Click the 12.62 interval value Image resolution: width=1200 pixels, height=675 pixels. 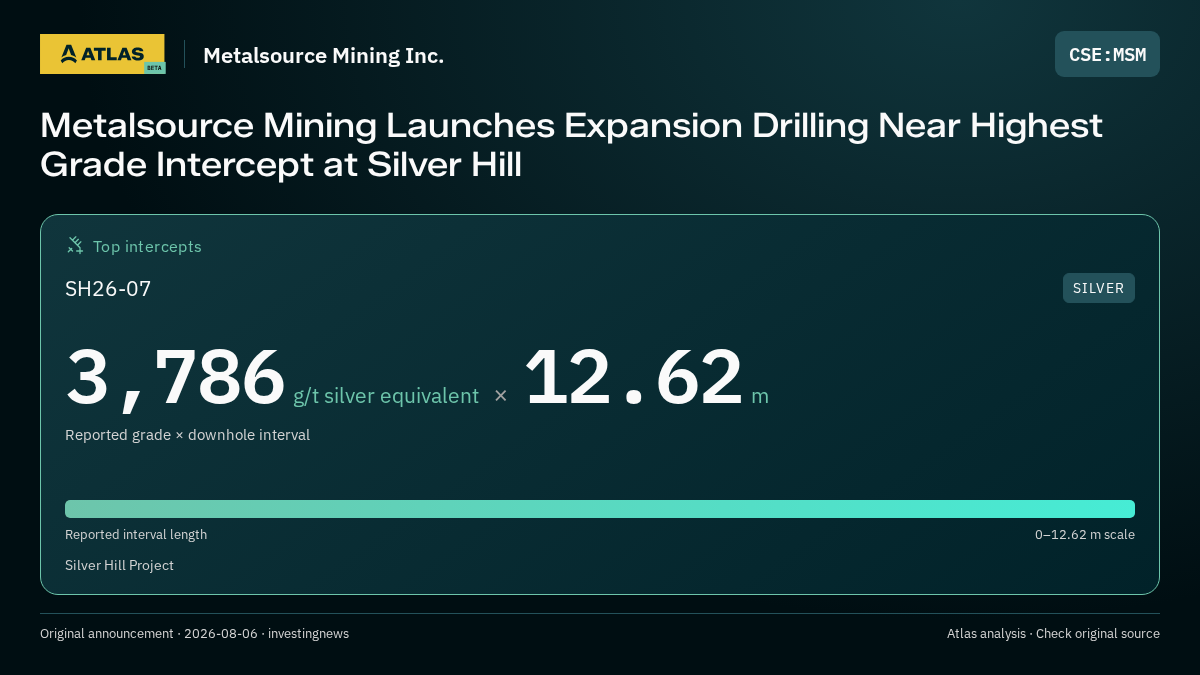pyautogui.click(x=633, y=377)
